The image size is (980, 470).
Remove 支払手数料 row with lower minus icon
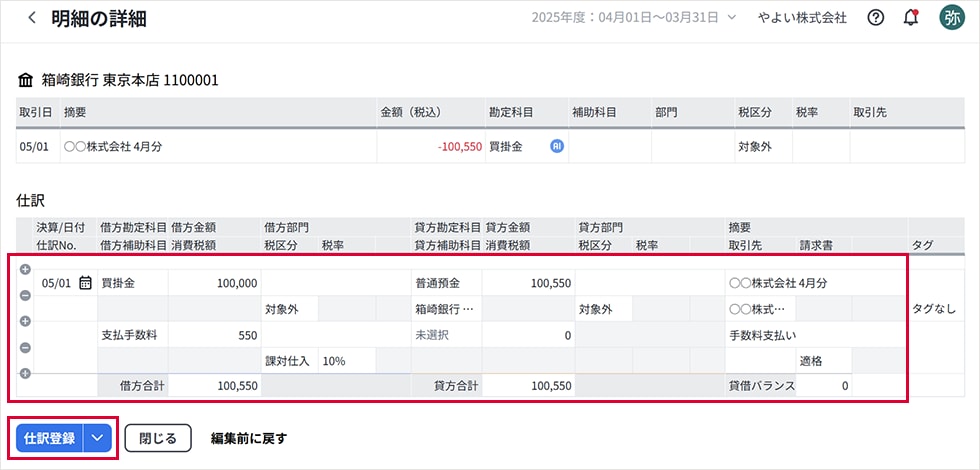pos(25,347)
